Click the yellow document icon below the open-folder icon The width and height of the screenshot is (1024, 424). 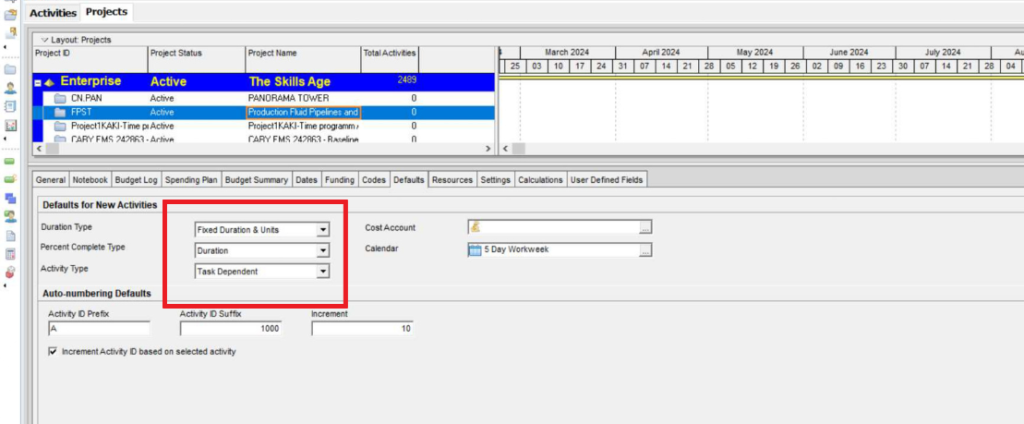click(x=11, y=33)
